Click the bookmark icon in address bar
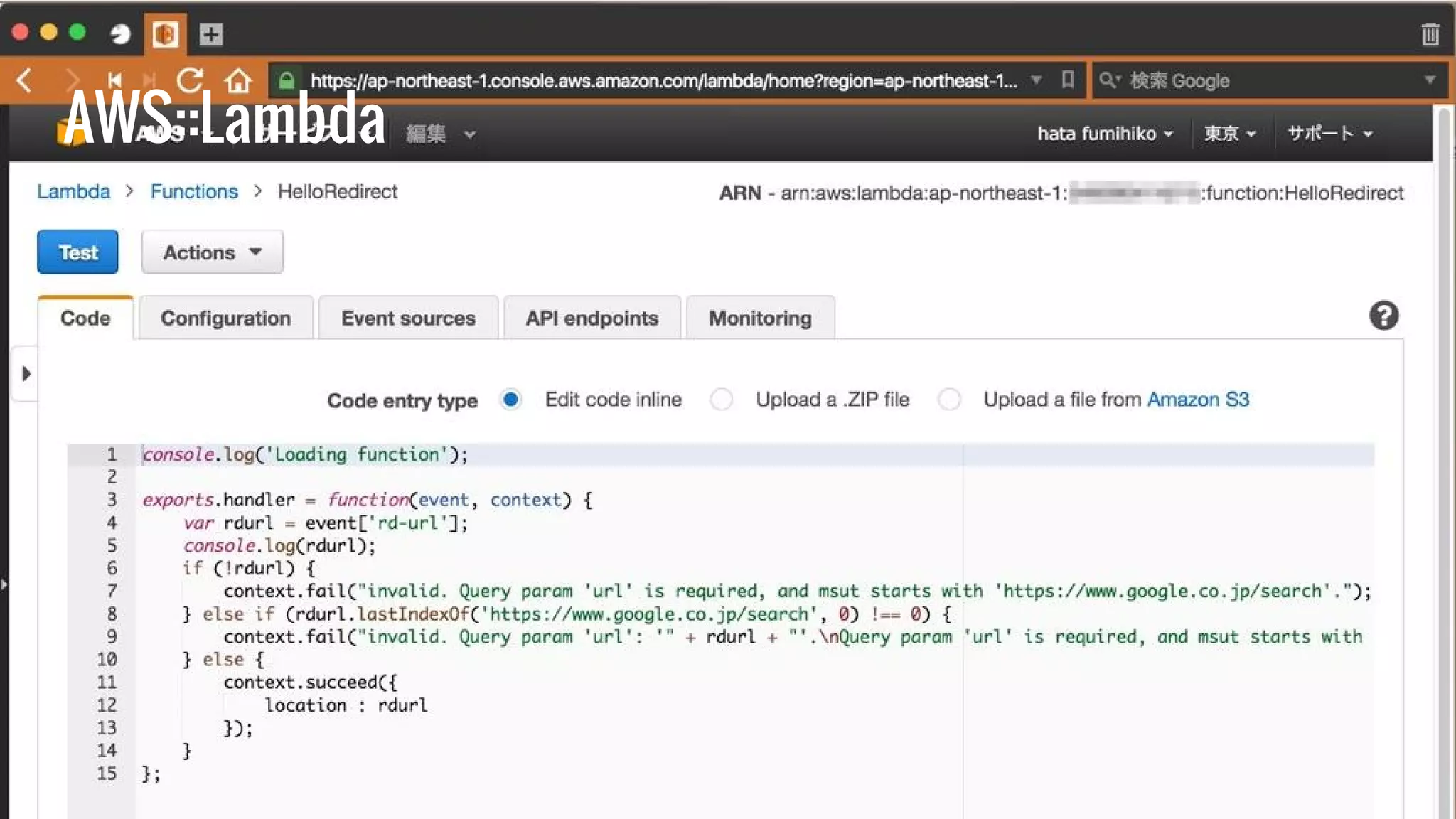 (x=1067, y=80)
